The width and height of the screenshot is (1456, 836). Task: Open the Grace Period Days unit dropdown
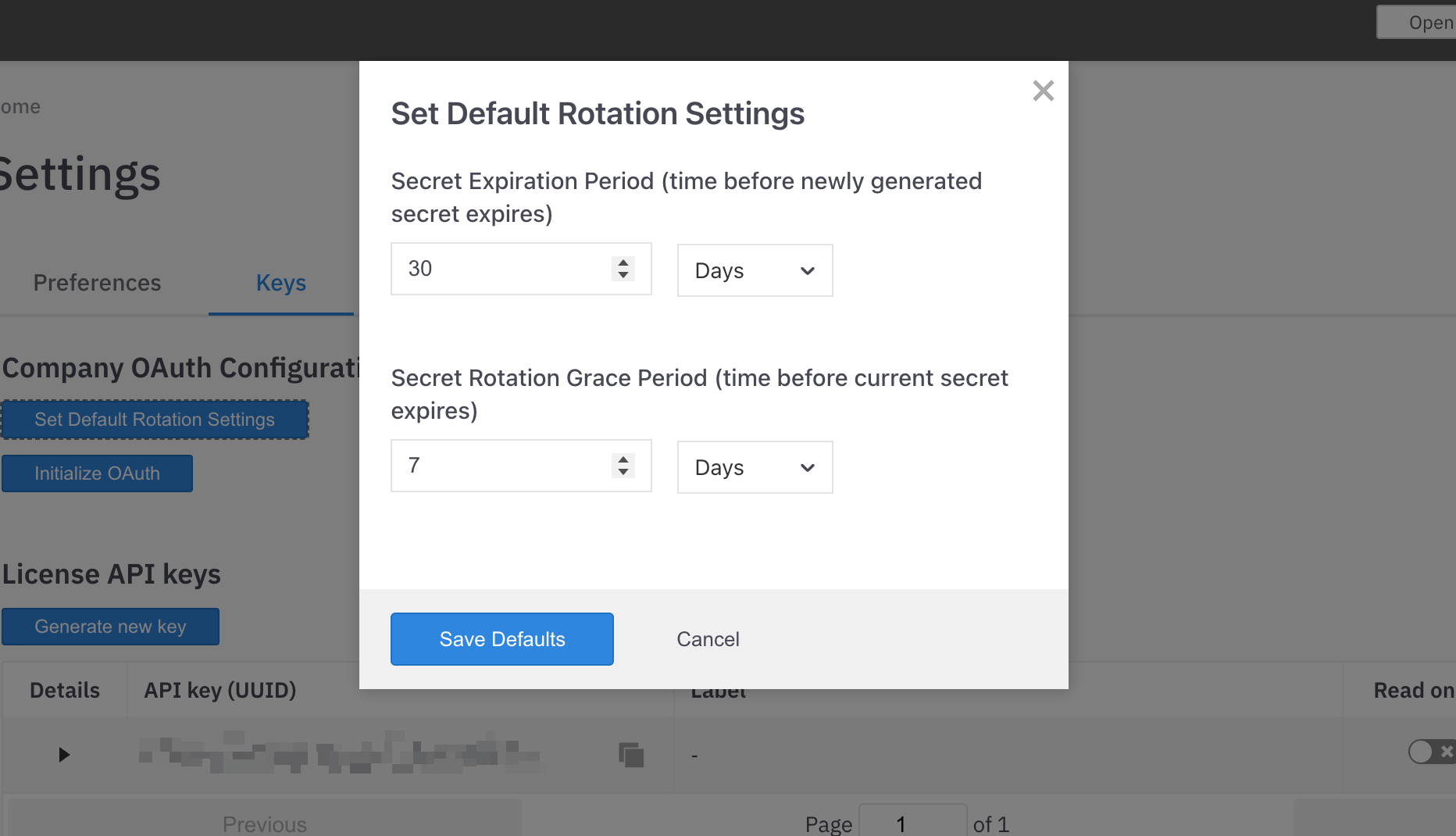[x=754, y=467]
